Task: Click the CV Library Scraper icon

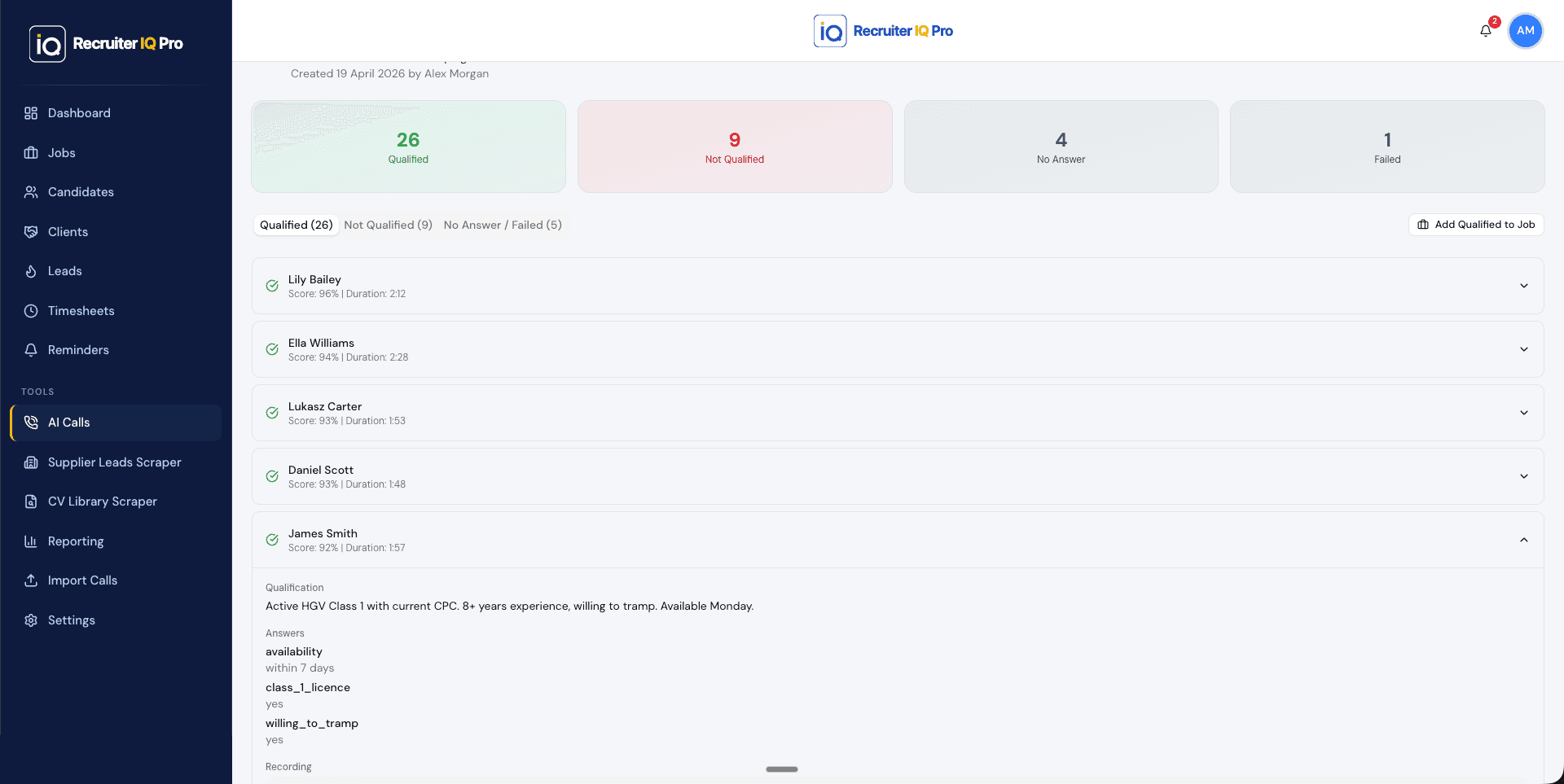Action: pyautogui.click(x=31, y=501)
